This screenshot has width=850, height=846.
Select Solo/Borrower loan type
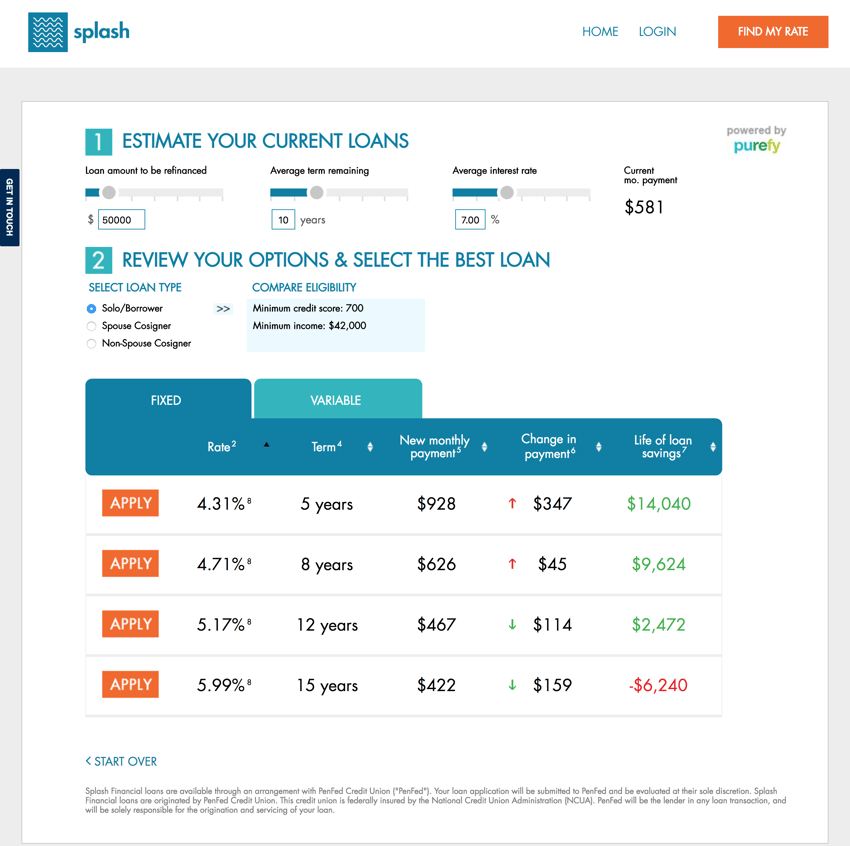[91, 309]
